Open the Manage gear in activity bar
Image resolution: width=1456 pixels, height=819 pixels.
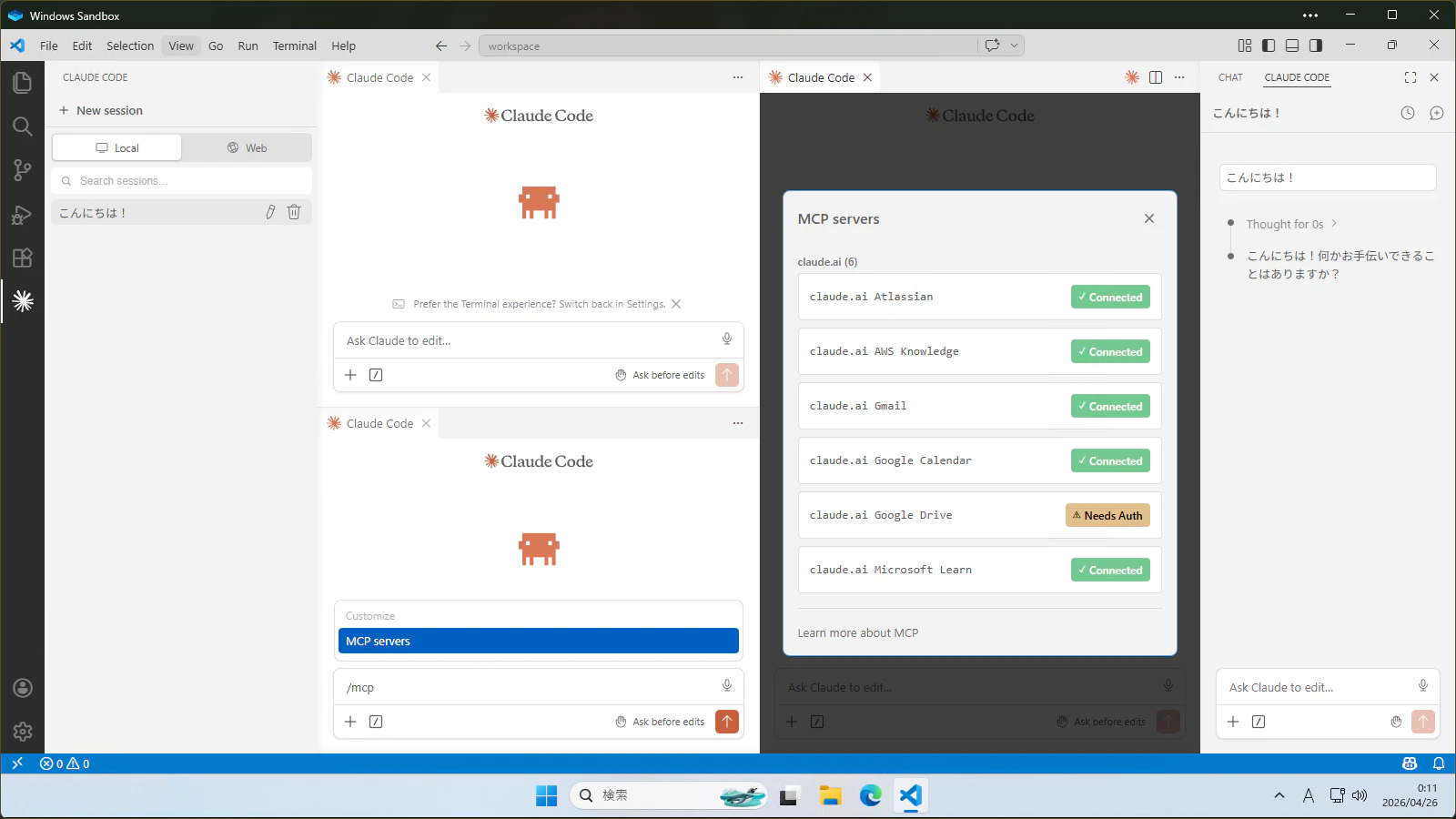click(x=22, y=732)
